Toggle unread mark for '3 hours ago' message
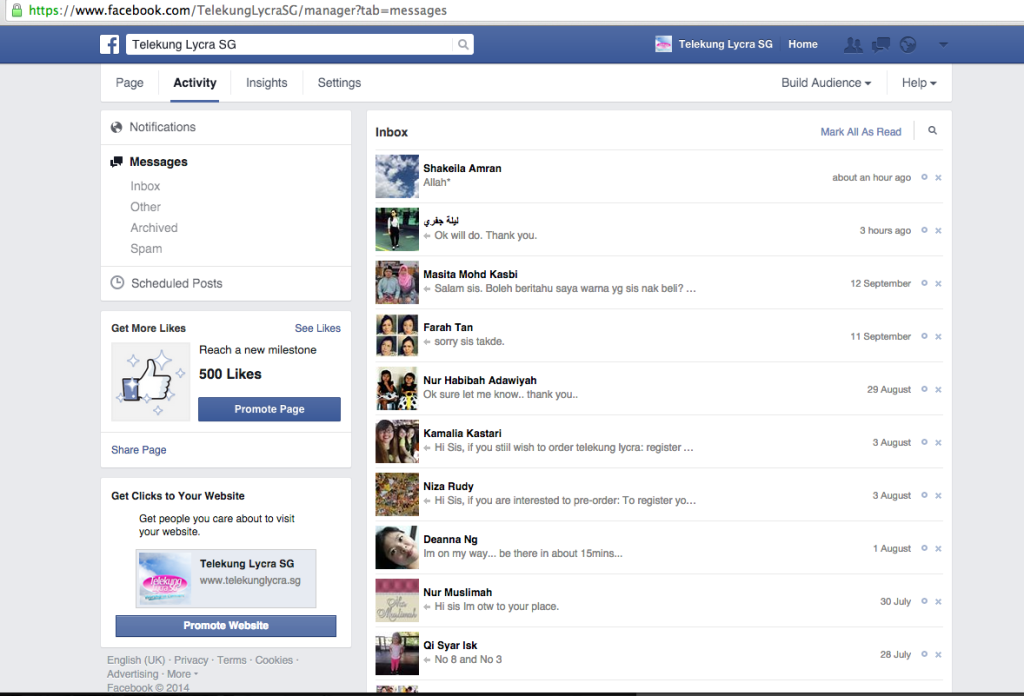Viewport: 1024px width, 696px height. (924, 230)
